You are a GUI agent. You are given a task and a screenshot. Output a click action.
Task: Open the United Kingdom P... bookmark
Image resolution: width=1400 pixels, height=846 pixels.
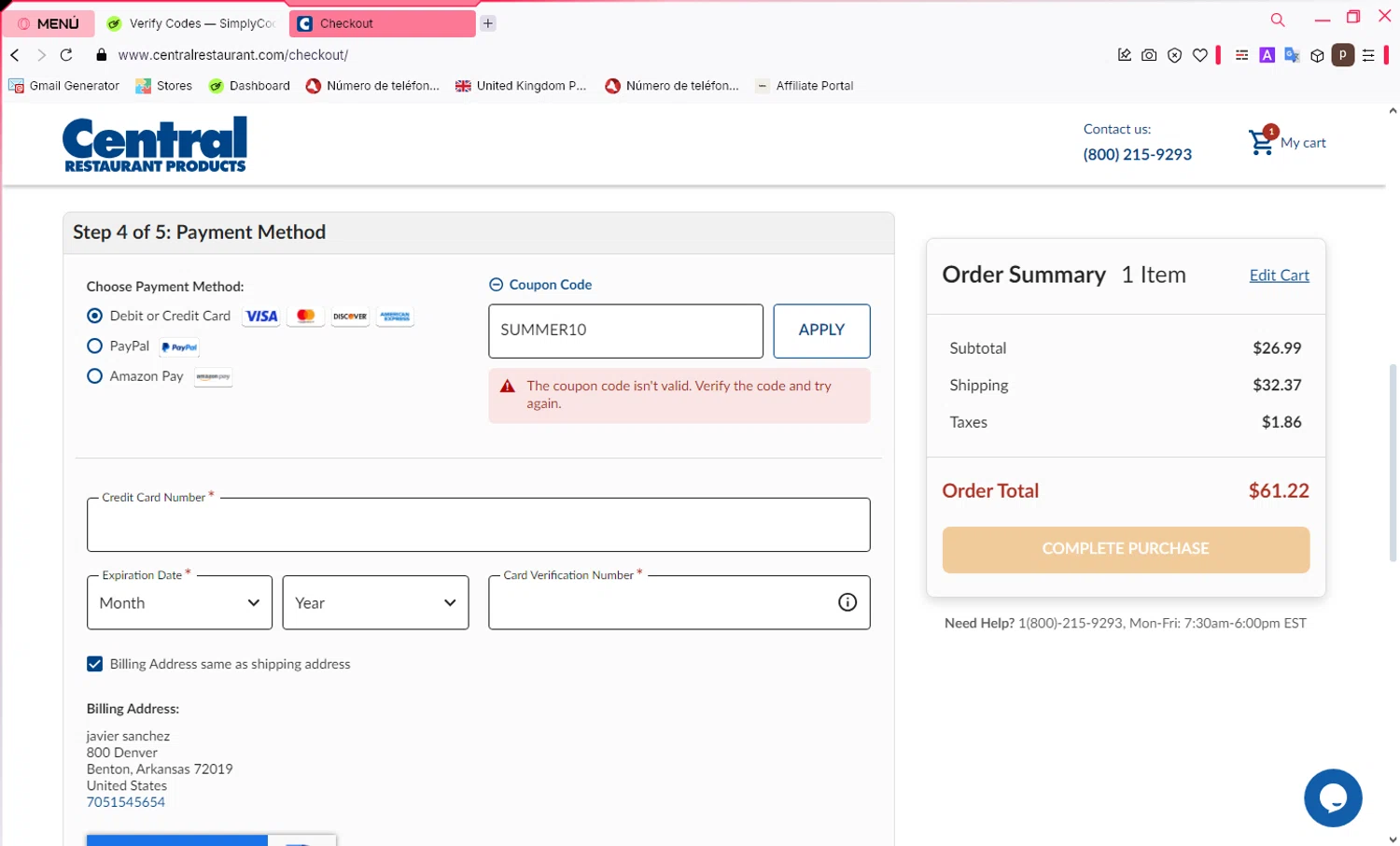521,86
